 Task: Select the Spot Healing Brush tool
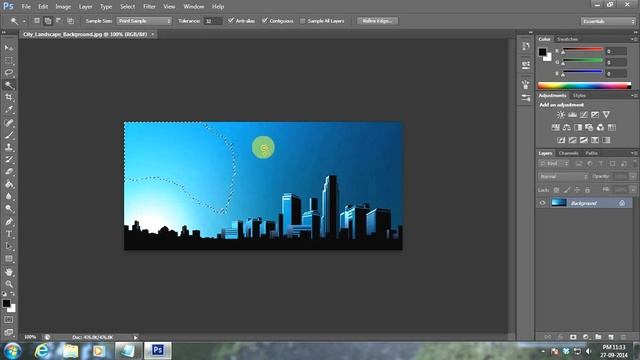tap(9, 122)
